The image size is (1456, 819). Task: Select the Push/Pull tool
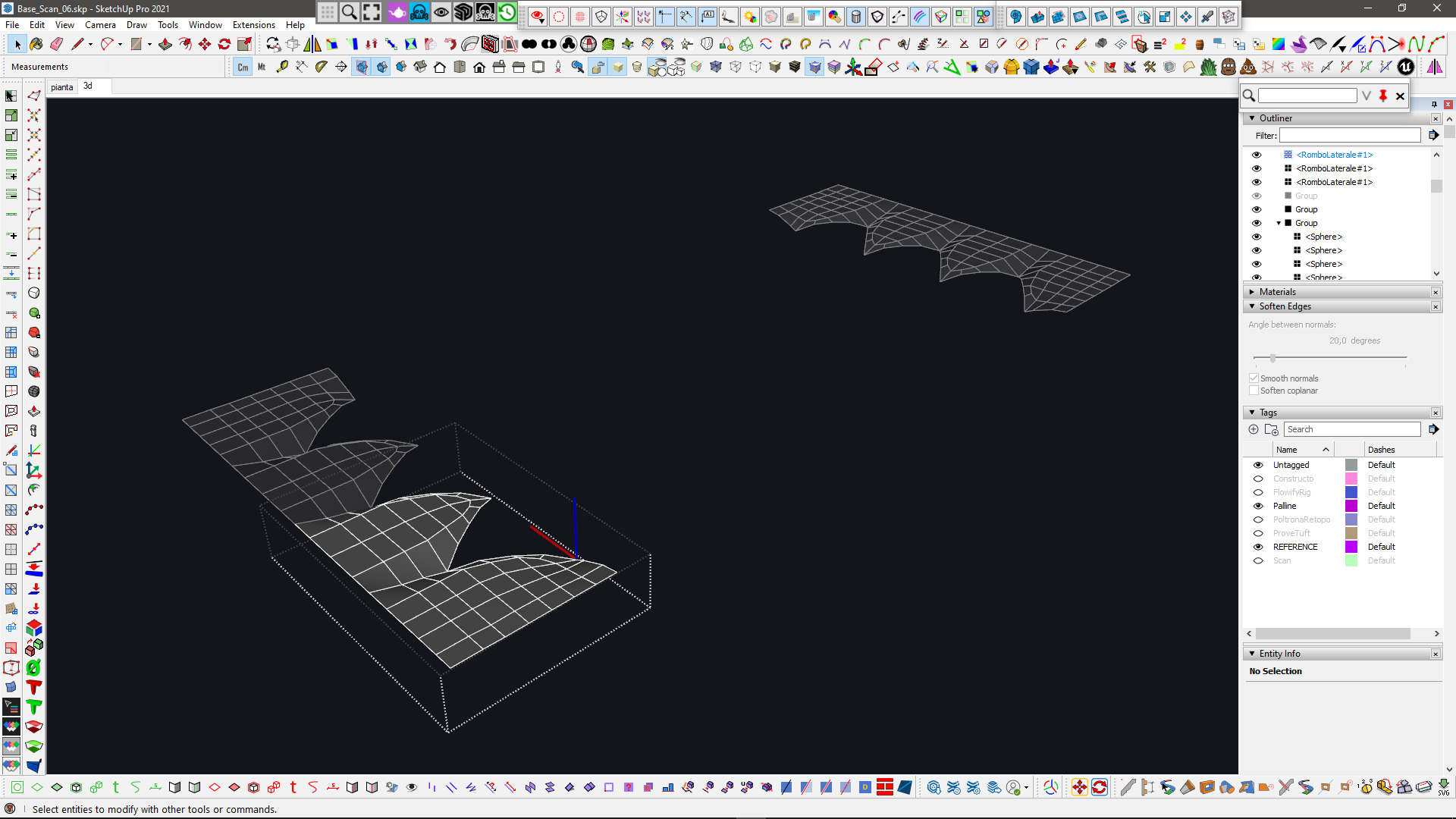[165, 44]
